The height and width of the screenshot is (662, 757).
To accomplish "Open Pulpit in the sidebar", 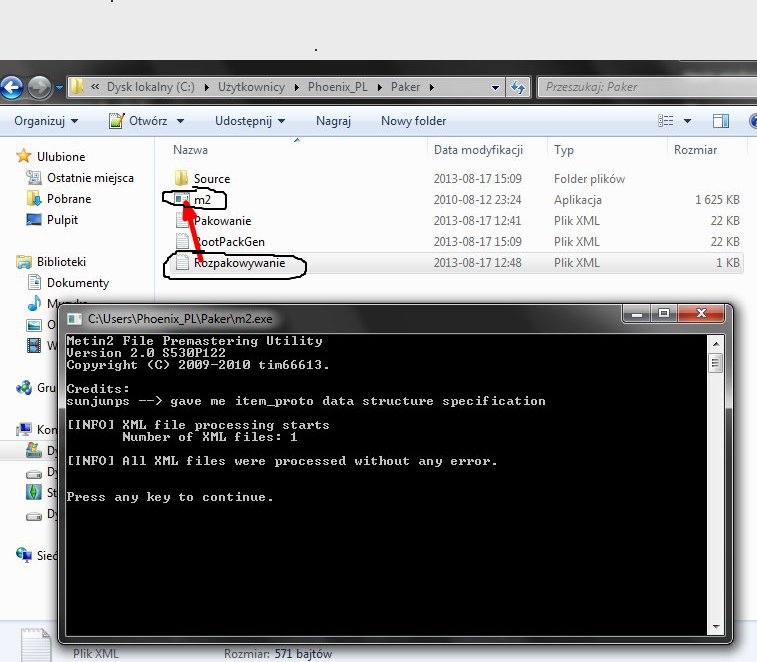I will (x=62, y=220).
